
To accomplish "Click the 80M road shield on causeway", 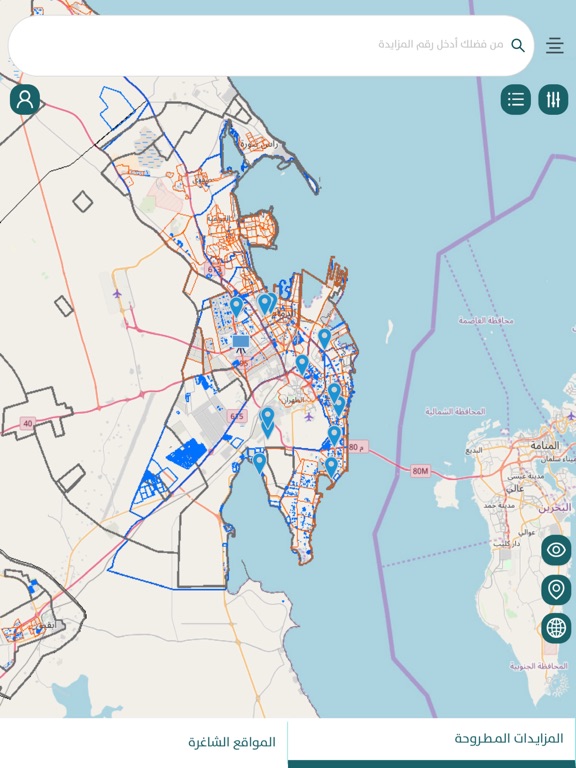I will (420, 471).
